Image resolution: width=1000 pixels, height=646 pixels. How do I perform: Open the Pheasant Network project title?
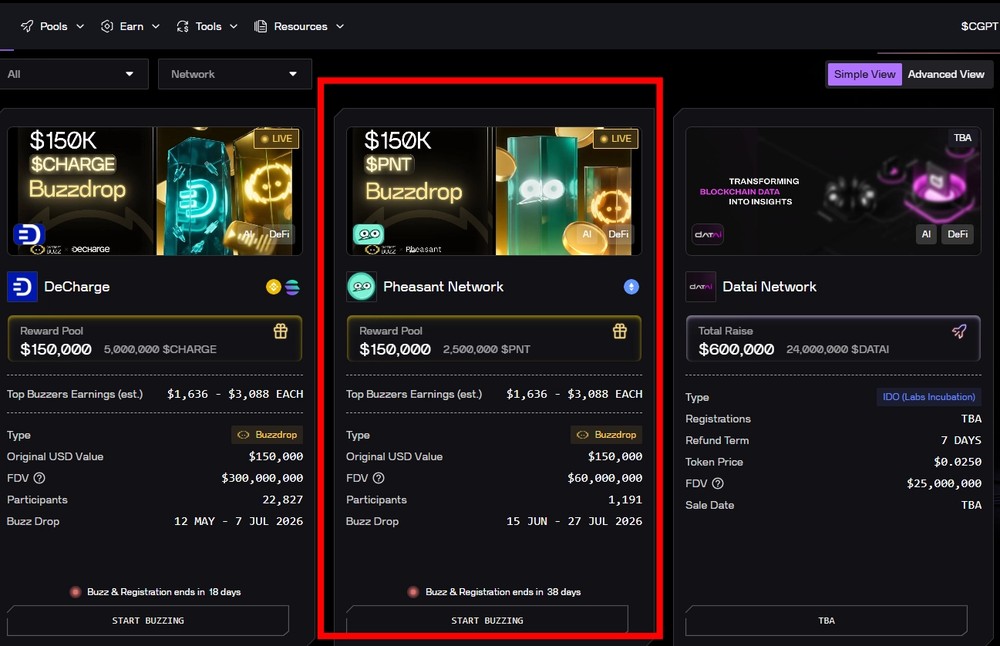(x=443, y=287)
